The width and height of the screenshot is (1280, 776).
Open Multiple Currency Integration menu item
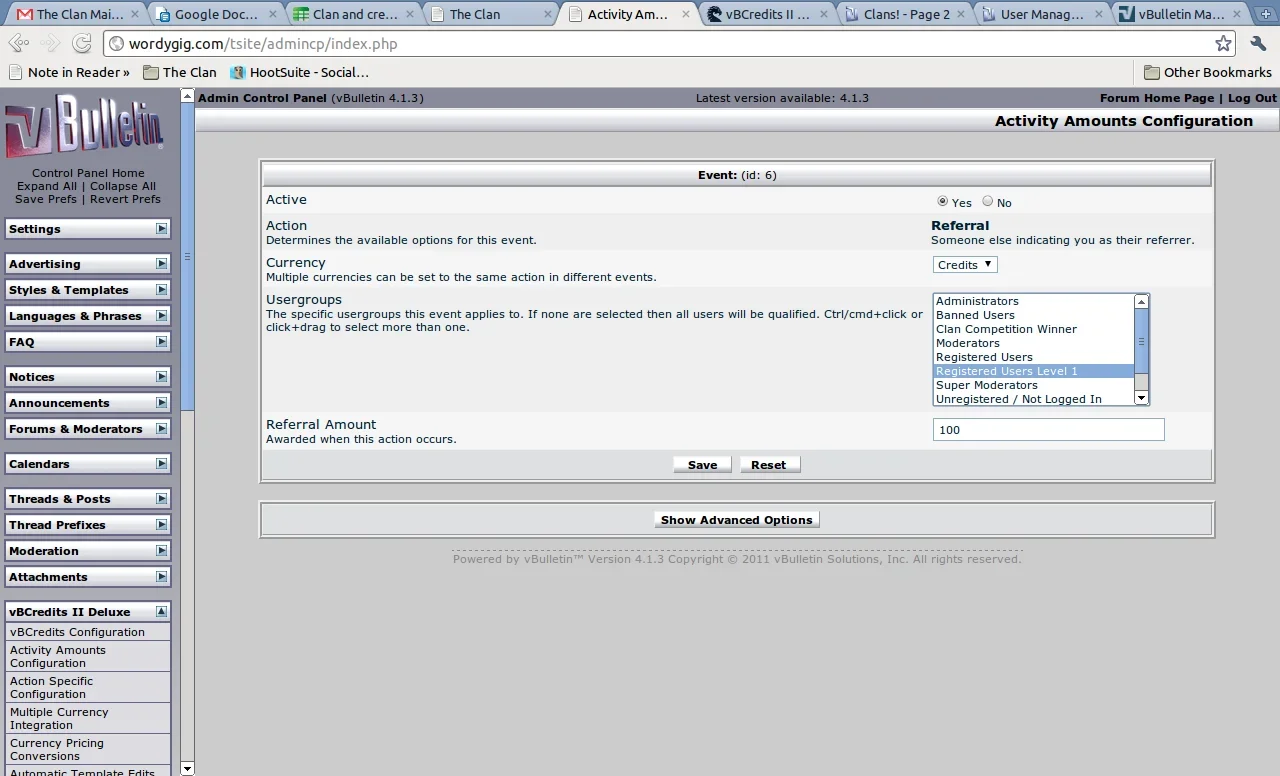click(x=88, y=718)
